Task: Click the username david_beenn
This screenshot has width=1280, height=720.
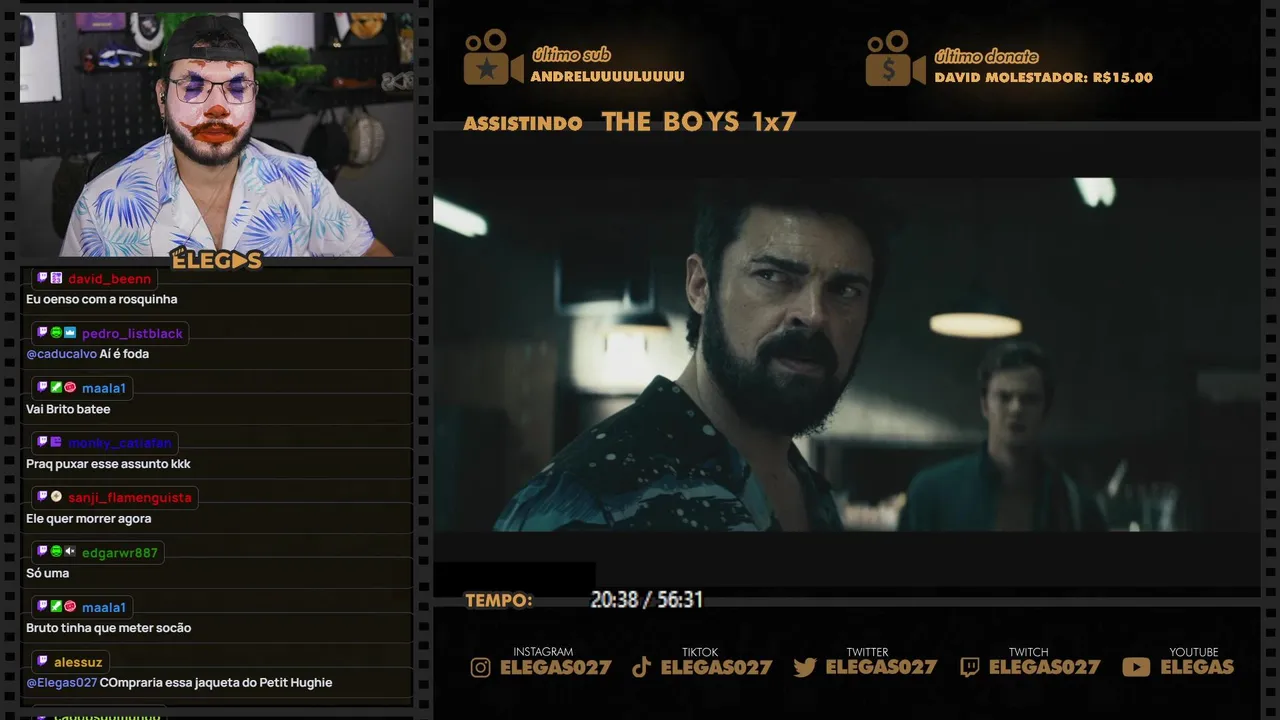Action: (110, 279)
